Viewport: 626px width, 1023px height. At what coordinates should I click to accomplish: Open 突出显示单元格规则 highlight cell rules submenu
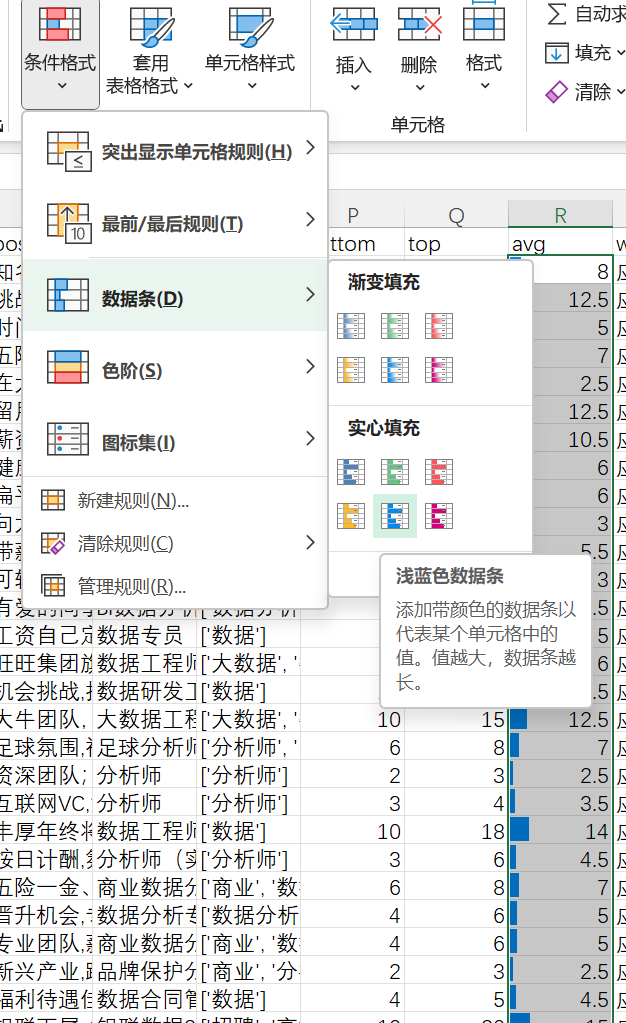175,151
